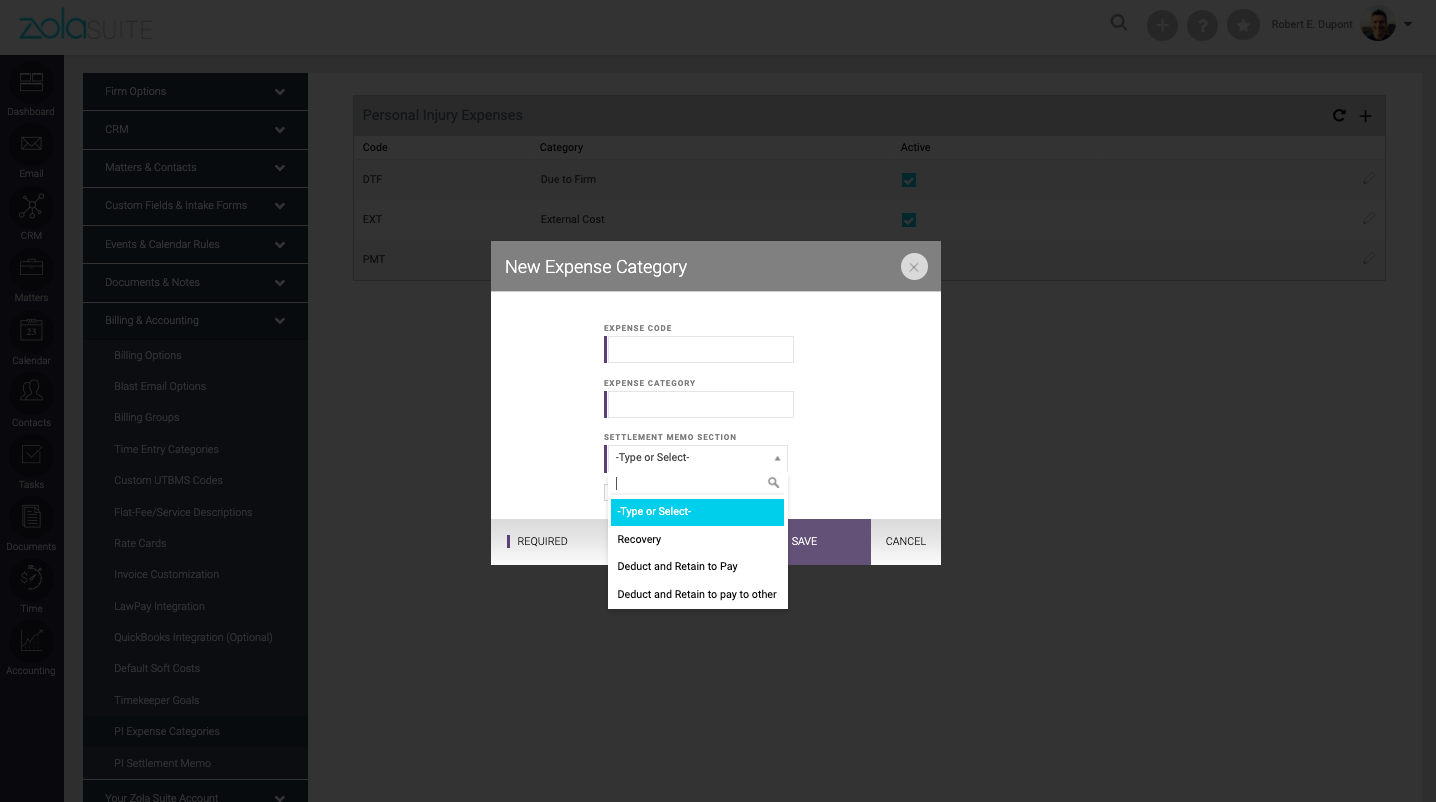This screenshot has width=1436, height=802.
Task: Collapse Billing & Accounting section
Action: pyautogui.click(x=195, y=320)
